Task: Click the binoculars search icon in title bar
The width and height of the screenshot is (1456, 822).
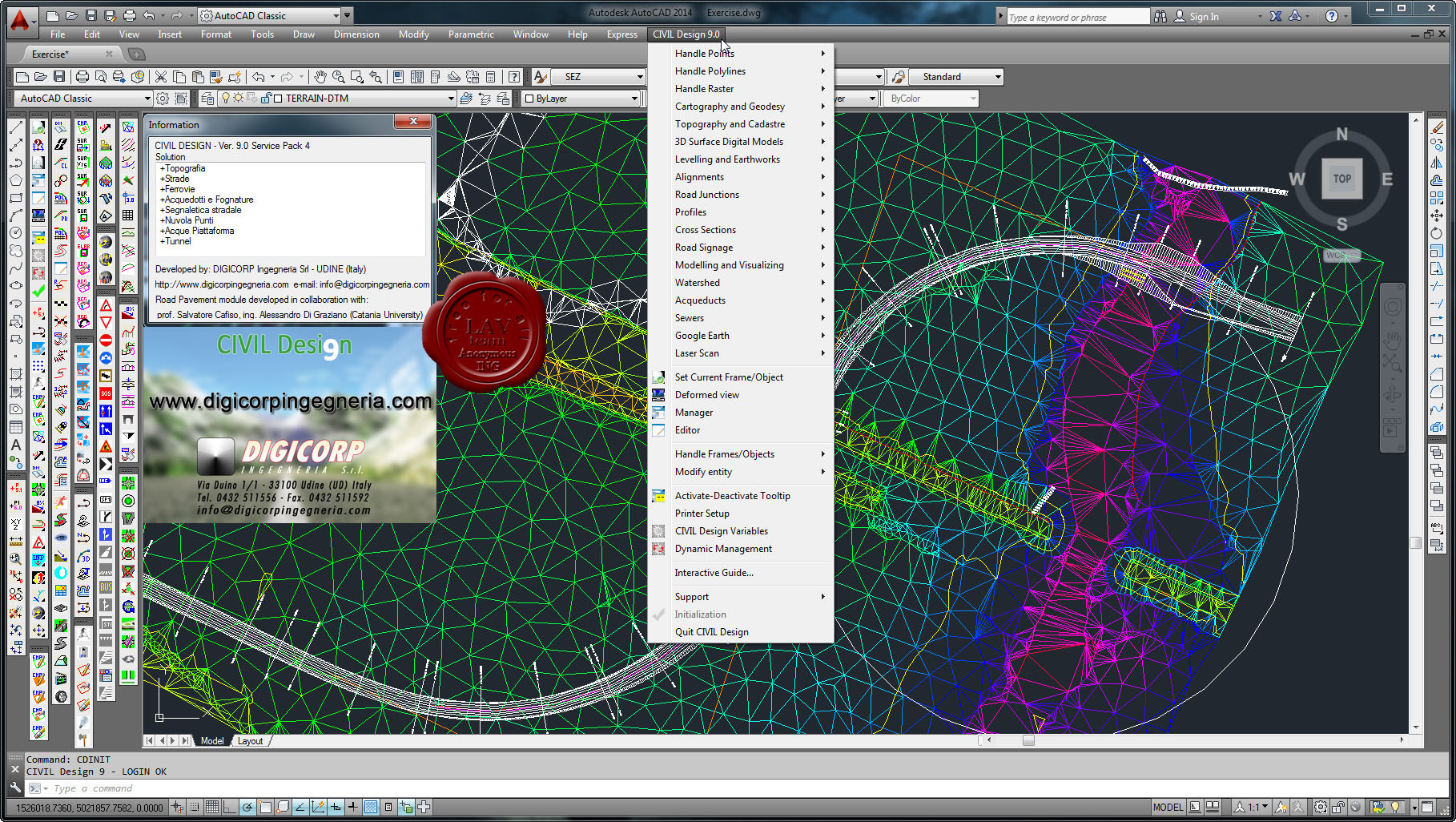Action: pyautogui.click(x=1160, y=16)
